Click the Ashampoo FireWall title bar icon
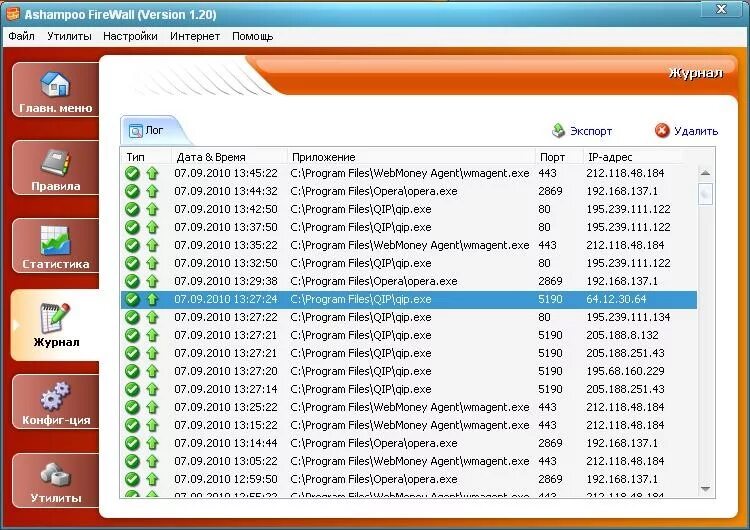The image size is (750, 530). (x=13, y=14)
